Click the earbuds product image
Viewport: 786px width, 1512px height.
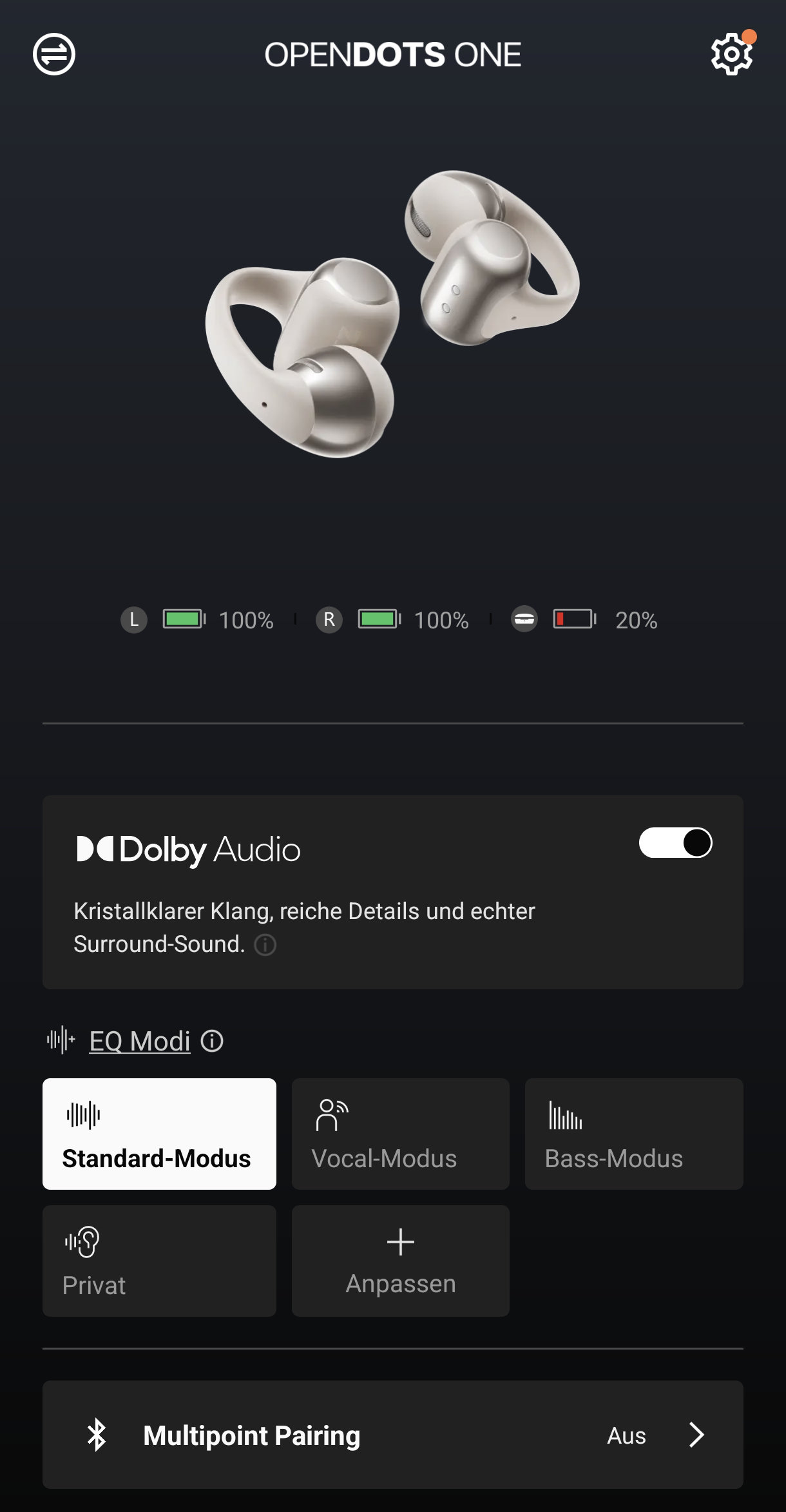point(392,314)
